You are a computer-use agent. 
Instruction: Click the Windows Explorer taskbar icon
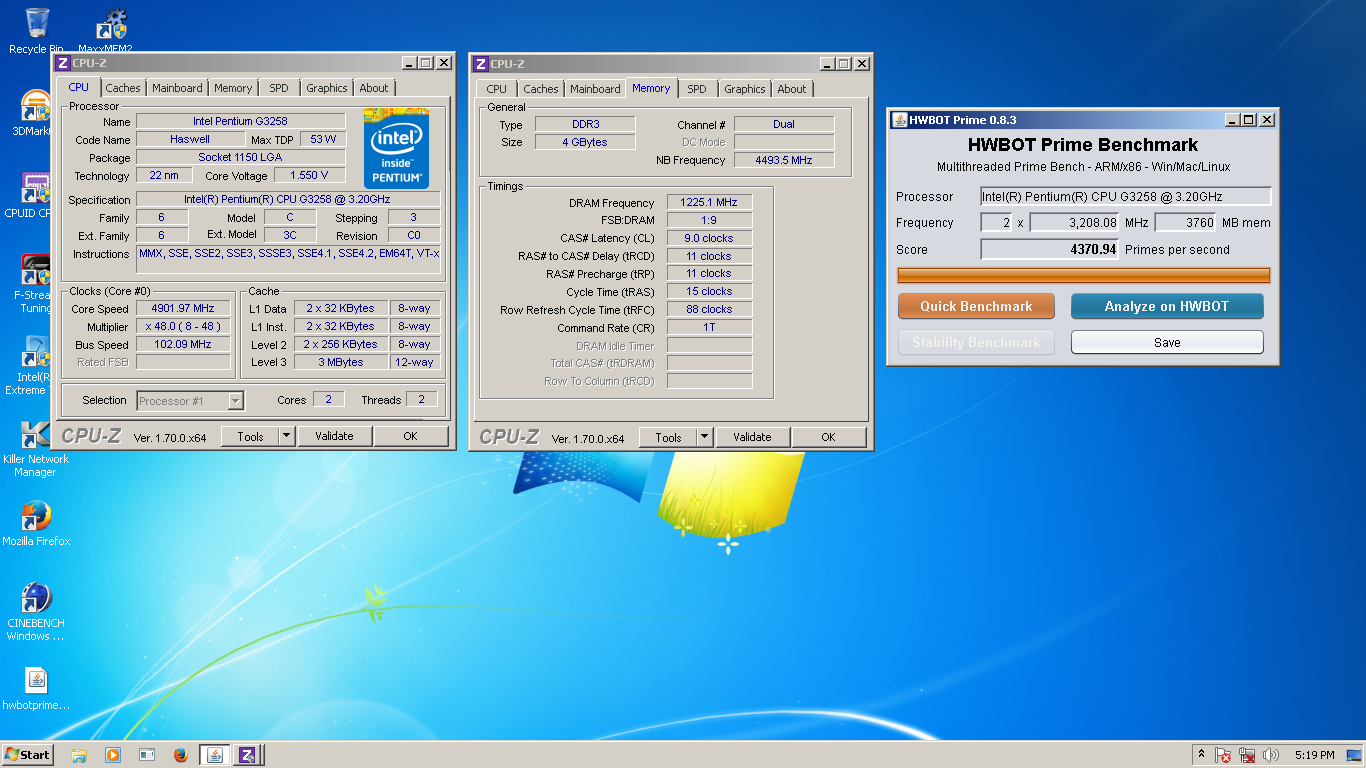click(79, 755)
